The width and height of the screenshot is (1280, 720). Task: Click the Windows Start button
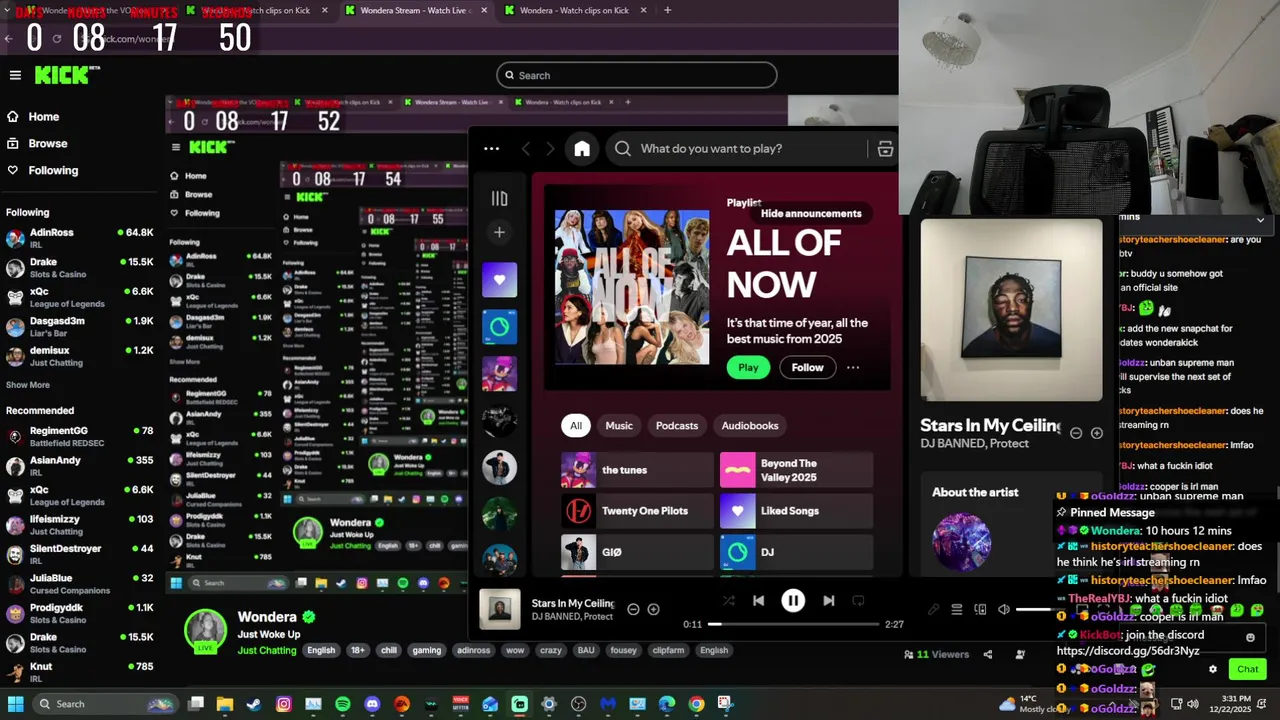(16, 704)
